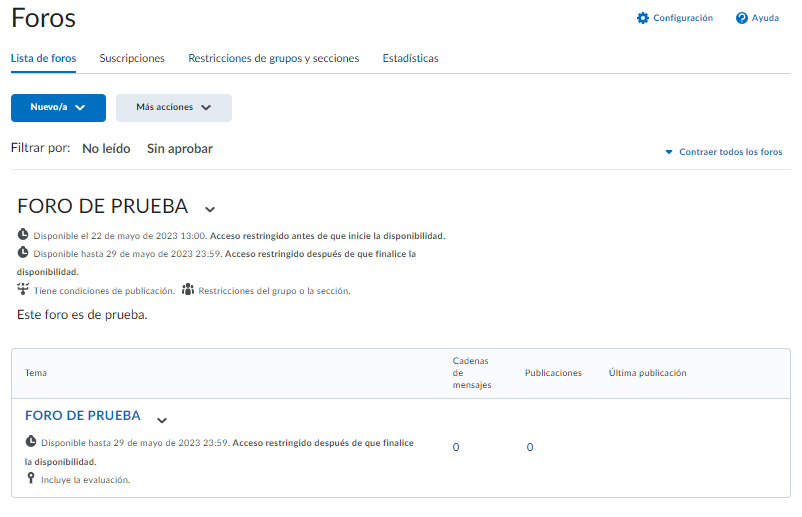Open Restricciones de grupos y secciones tab

273,58
